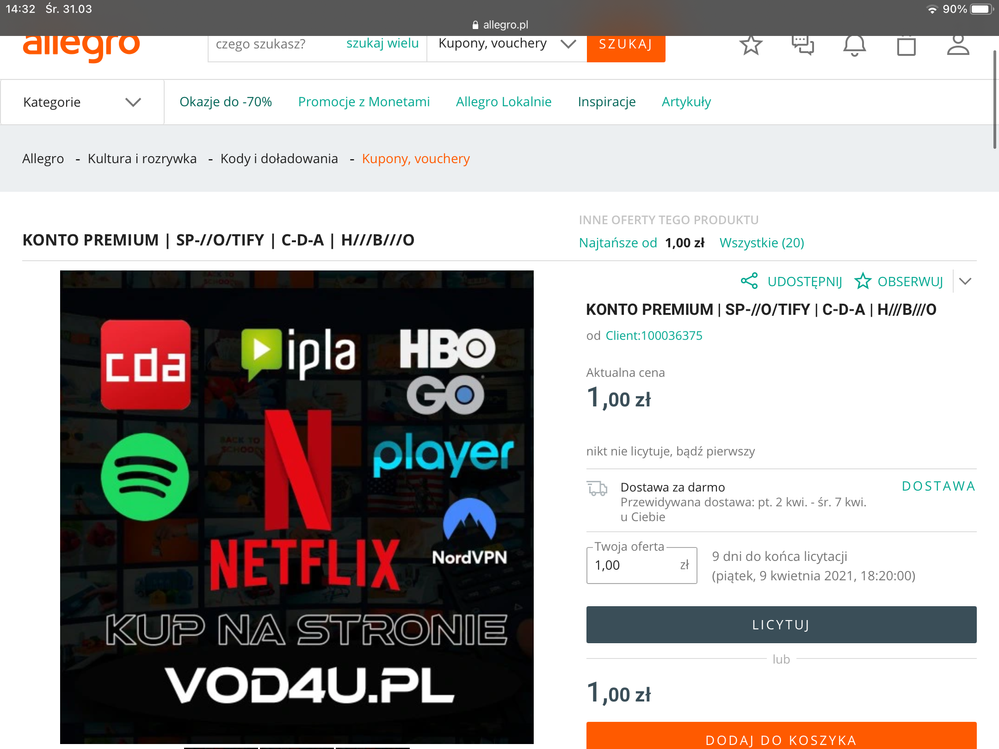Click Kultura i rozrywka breadcrumb
Screen dimensions: 999x749
tap(142, 159)
